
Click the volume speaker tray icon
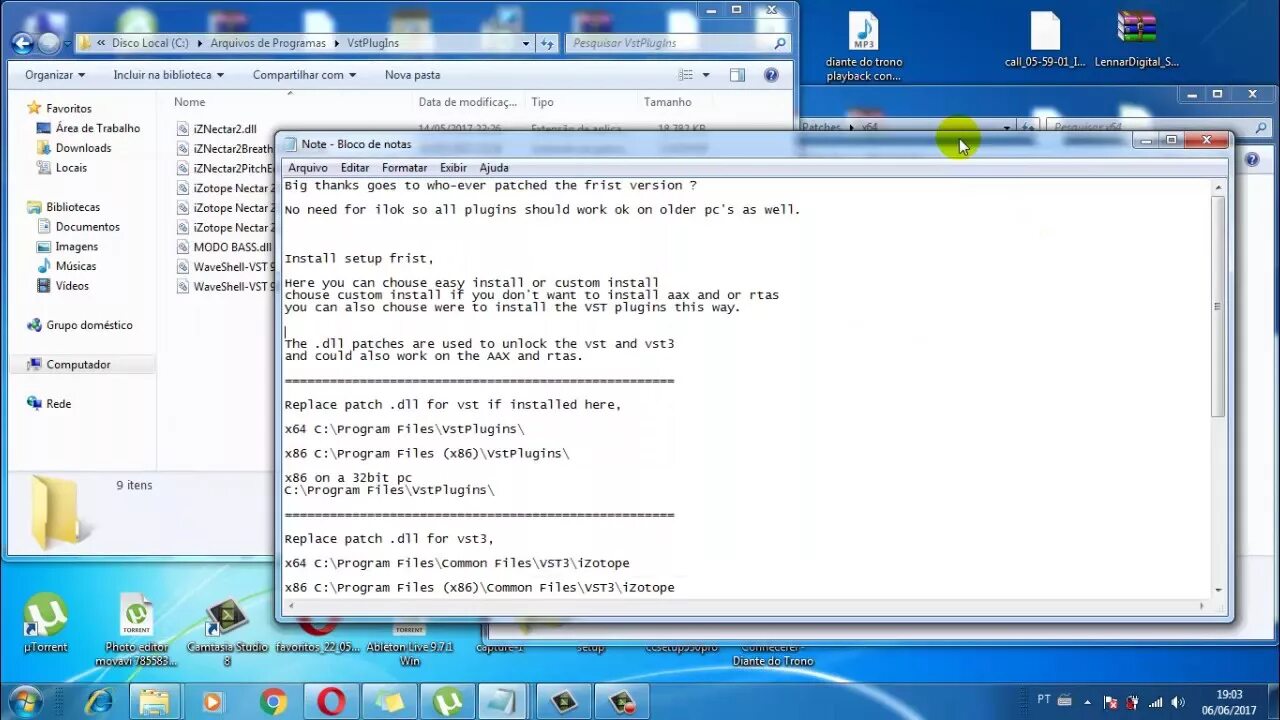click(1178, 702)
